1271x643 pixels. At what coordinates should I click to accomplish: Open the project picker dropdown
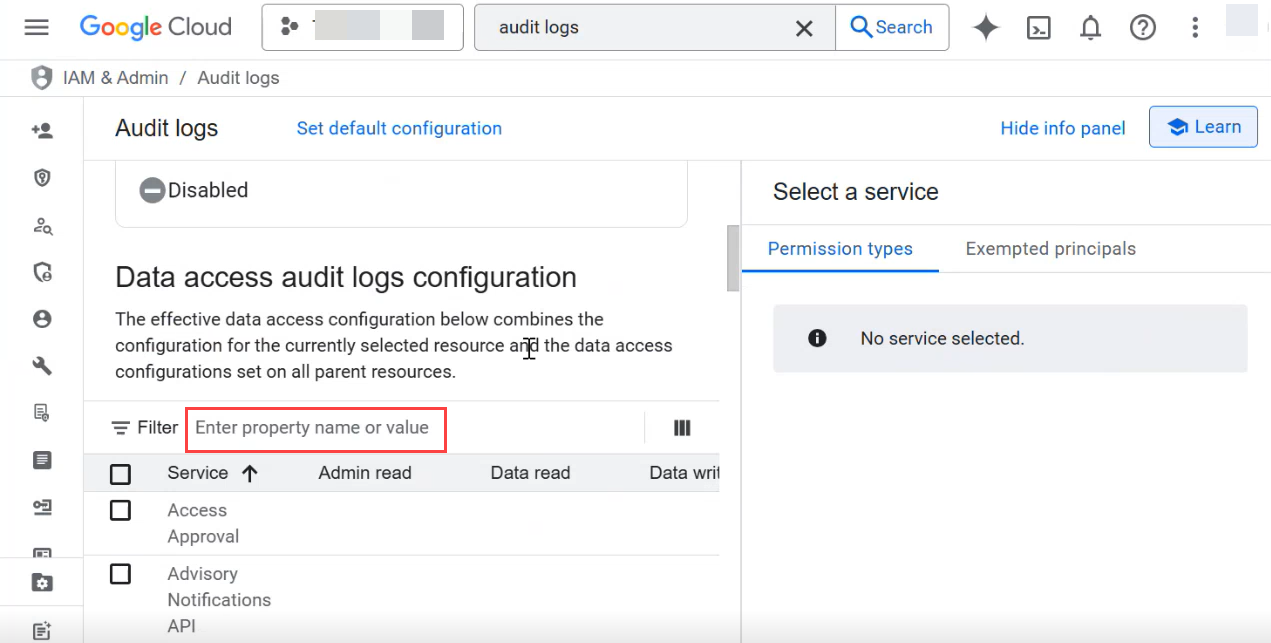362,28
